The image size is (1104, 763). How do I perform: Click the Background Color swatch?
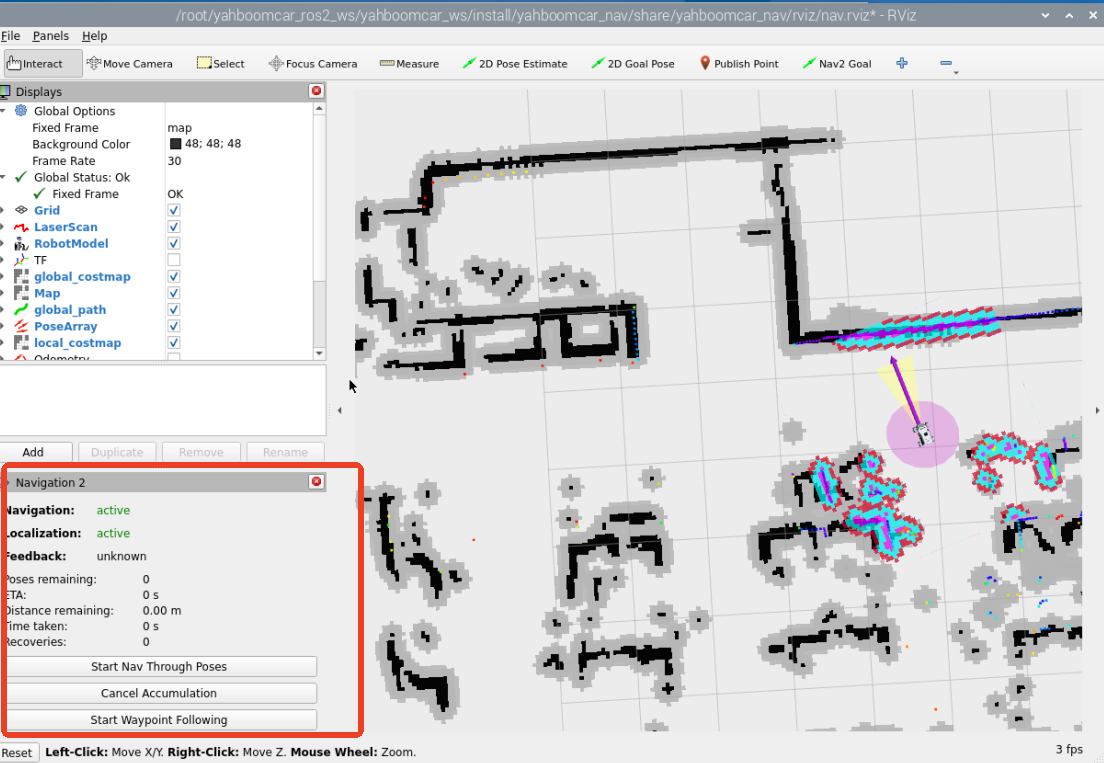175,144
